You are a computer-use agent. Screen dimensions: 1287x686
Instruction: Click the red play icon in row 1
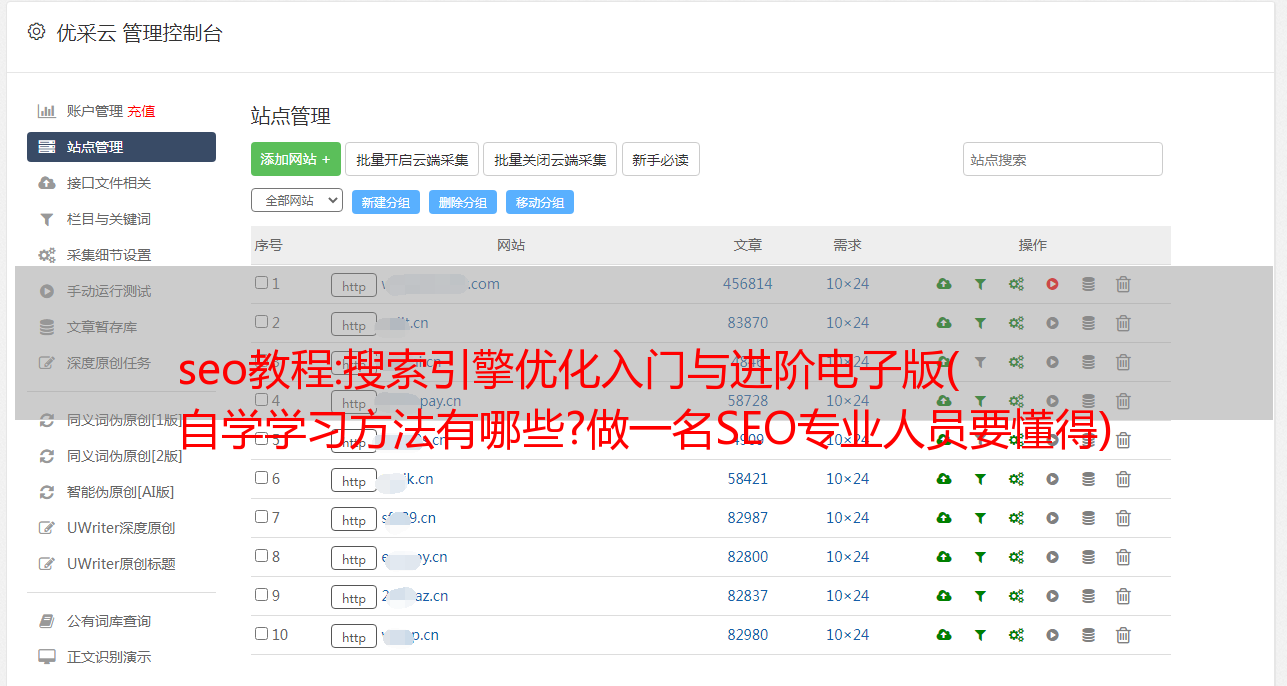pos(1052,284)
